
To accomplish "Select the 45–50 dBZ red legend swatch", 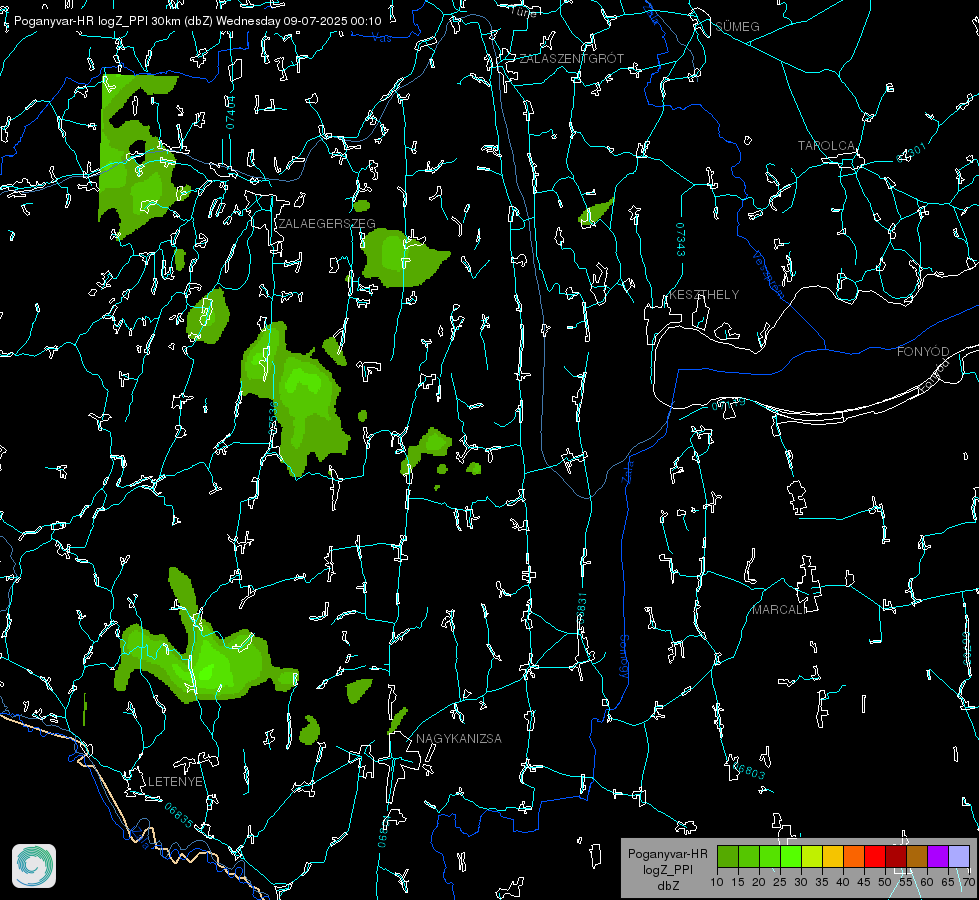I will coord(875,856).
